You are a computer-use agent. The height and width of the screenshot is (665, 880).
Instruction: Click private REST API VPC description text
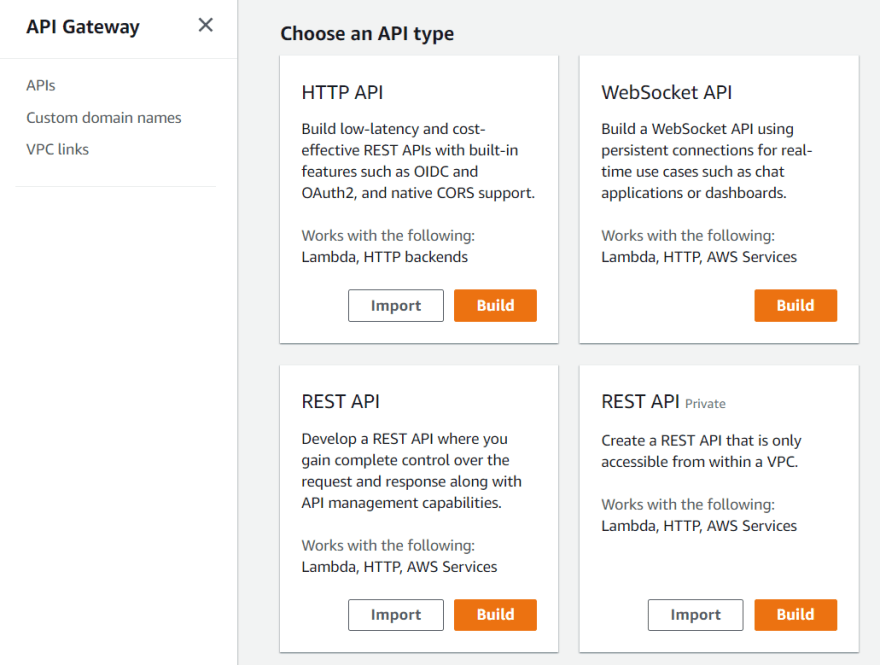click(701, 451)
